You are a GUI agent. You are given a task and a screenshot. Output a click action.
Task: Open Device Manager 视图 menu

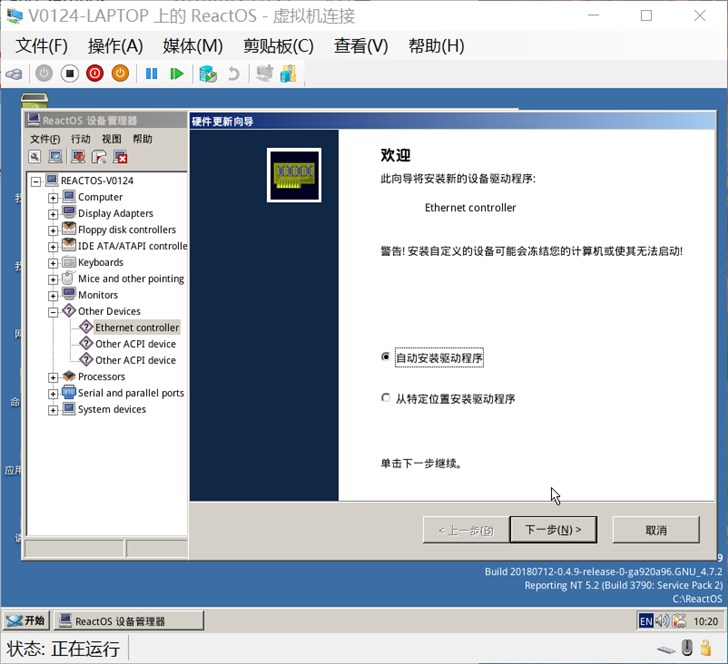tap(111, 139)
